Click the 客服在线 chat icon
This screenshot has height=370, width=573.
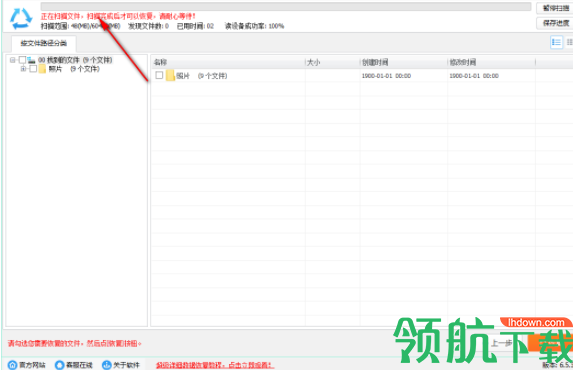(59, 365)
